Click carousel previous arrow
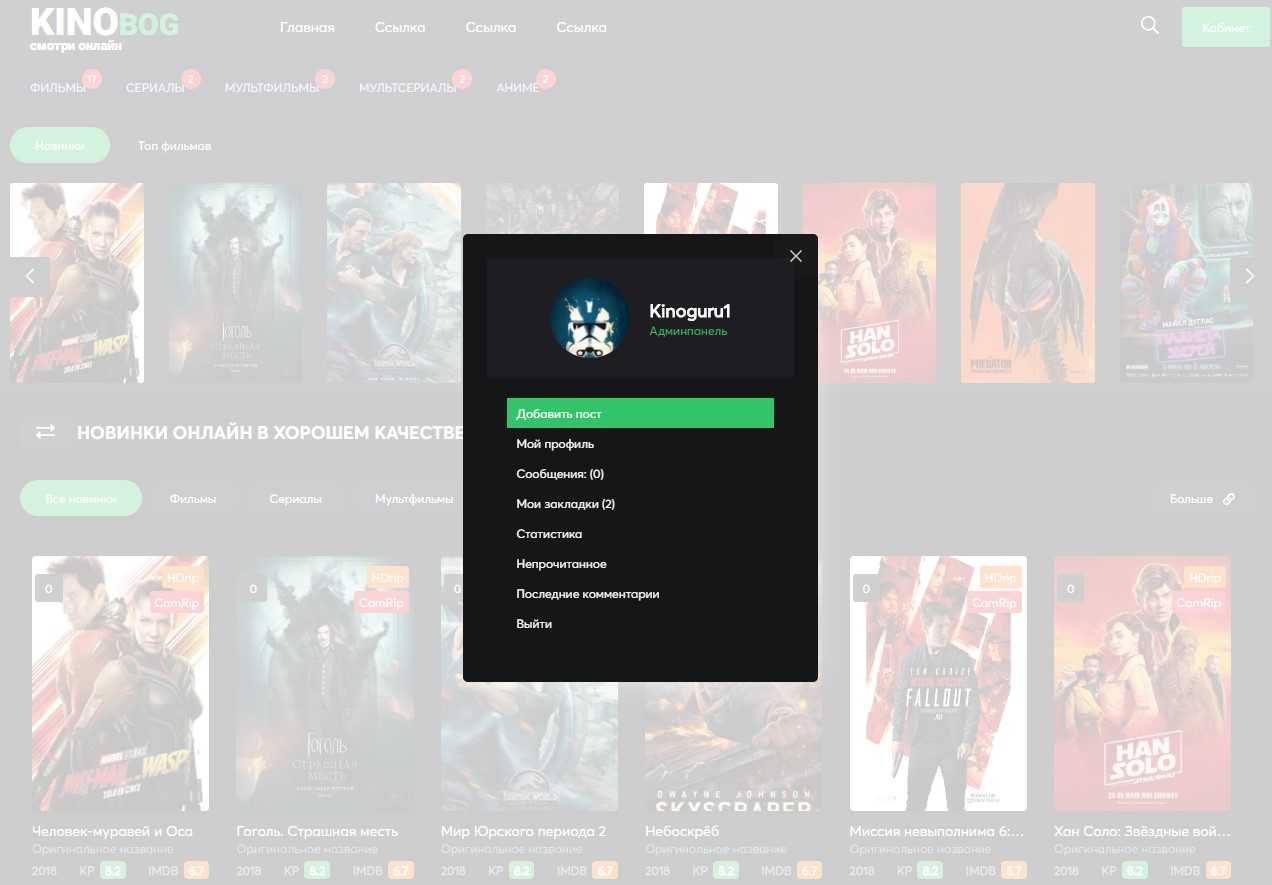 pos(30,276)
